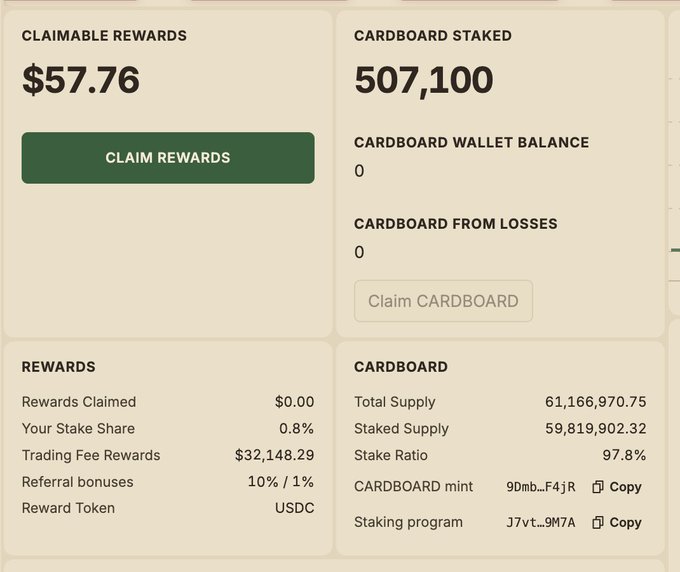Click the 10% / 1% referral value
The image size is (680, 572).
click(x=281, y=481)
